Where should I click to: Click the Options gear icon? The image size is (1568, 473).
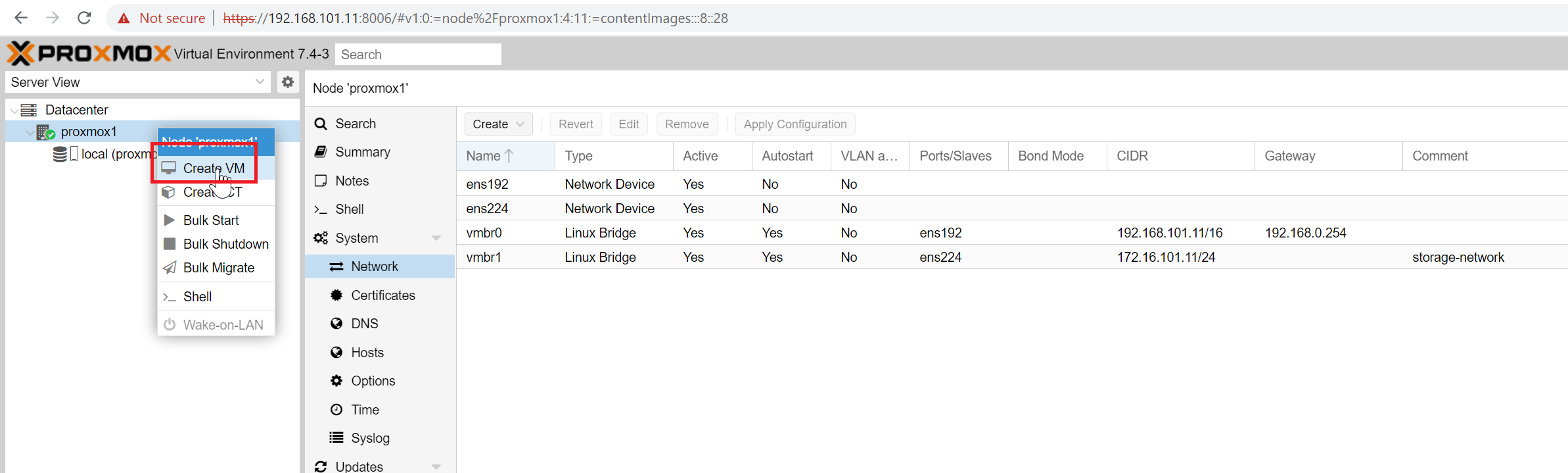(x=336, y=381)
